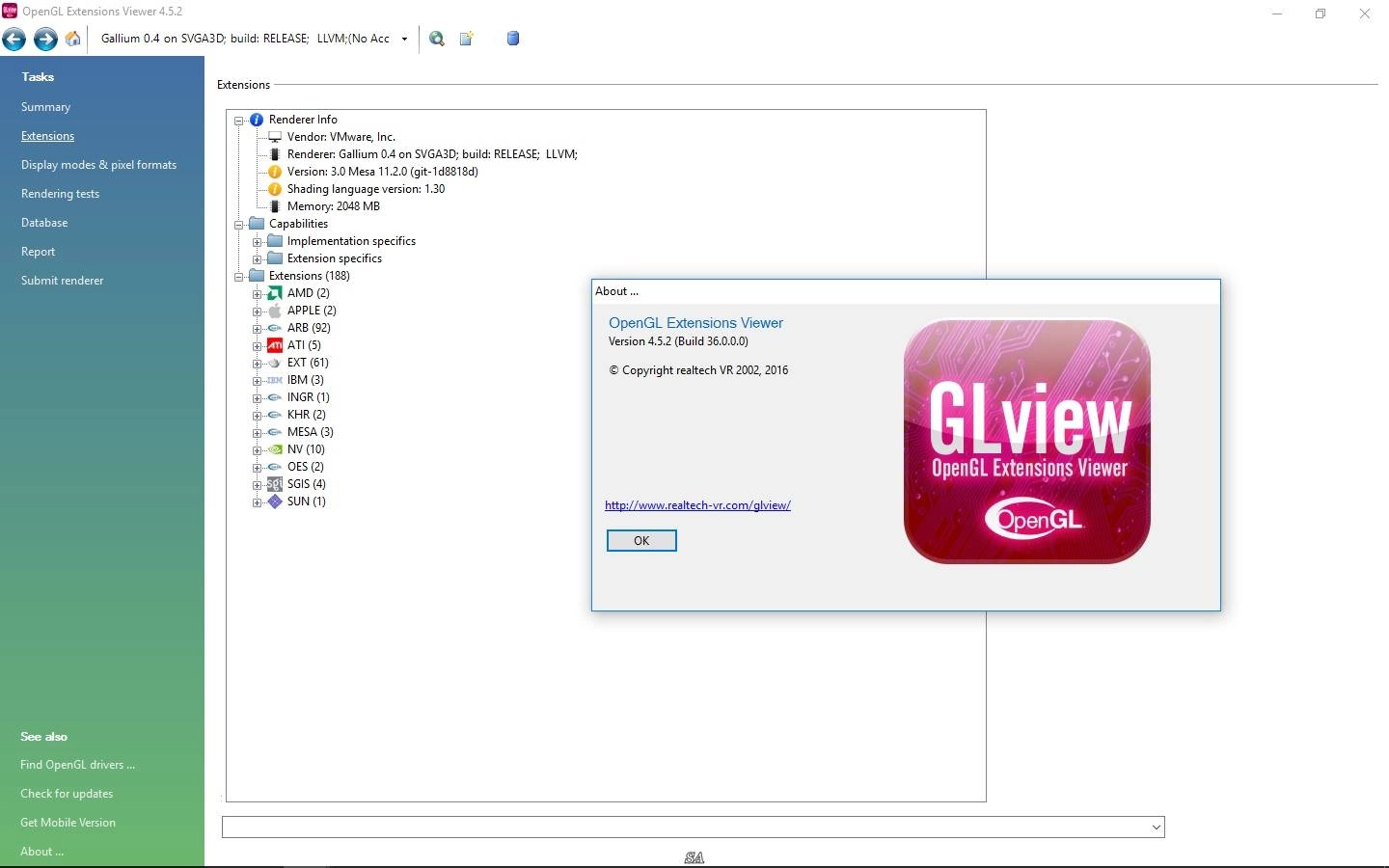
Task: Click the 'Vendor: VMware, Inc.' row
Action: pos(340,137)
